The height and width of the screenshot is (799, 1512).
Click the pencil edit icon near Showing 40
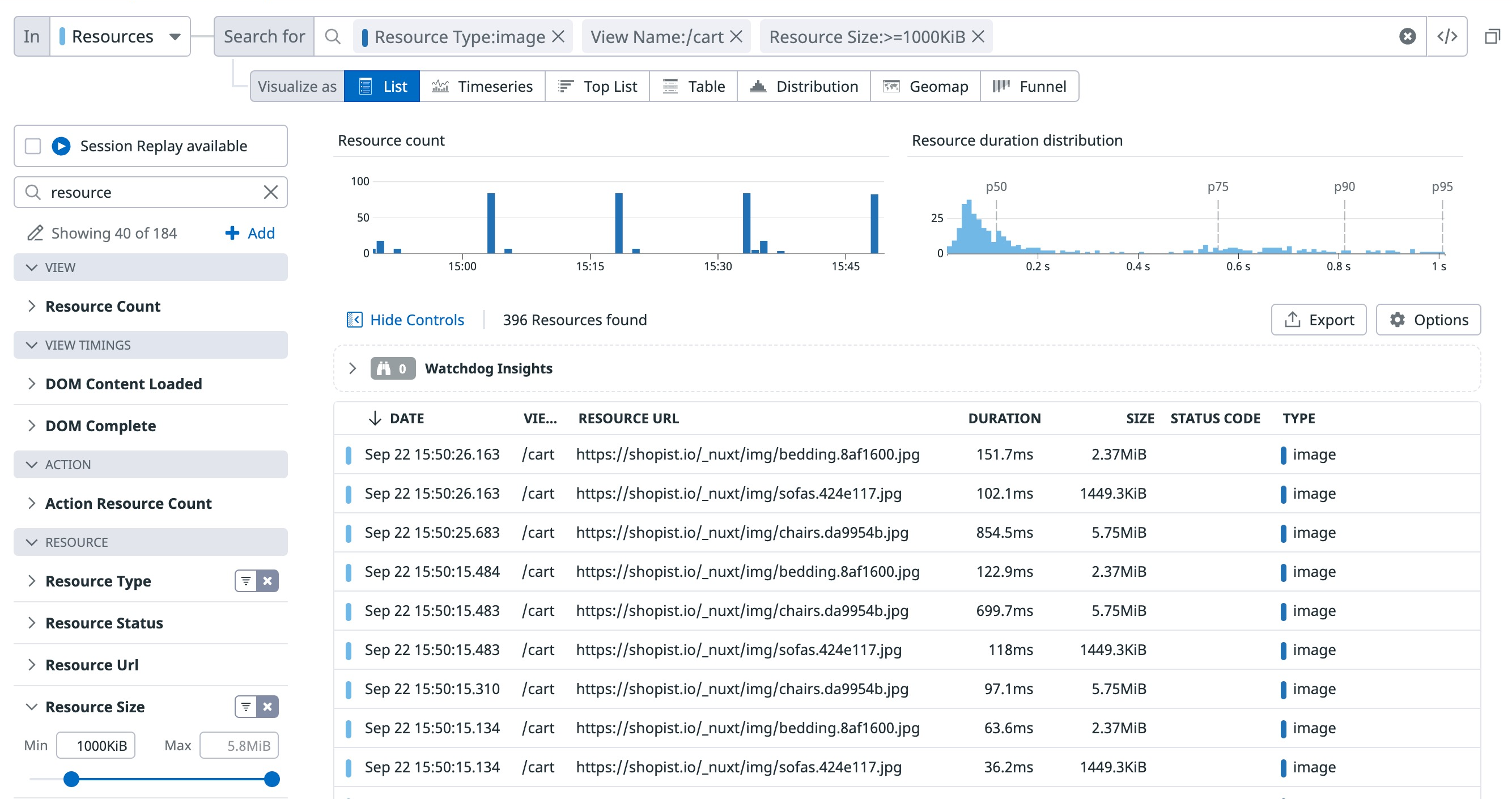click(35, 233)
